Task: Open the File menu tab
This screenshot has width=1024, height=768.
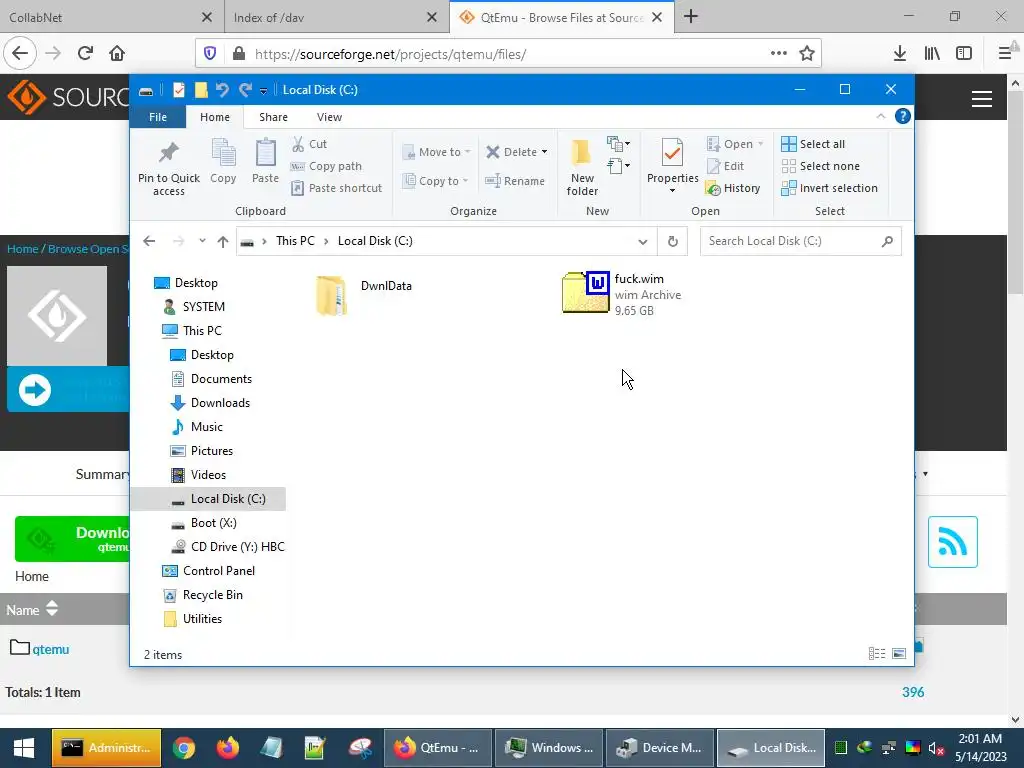Action: 158,117
